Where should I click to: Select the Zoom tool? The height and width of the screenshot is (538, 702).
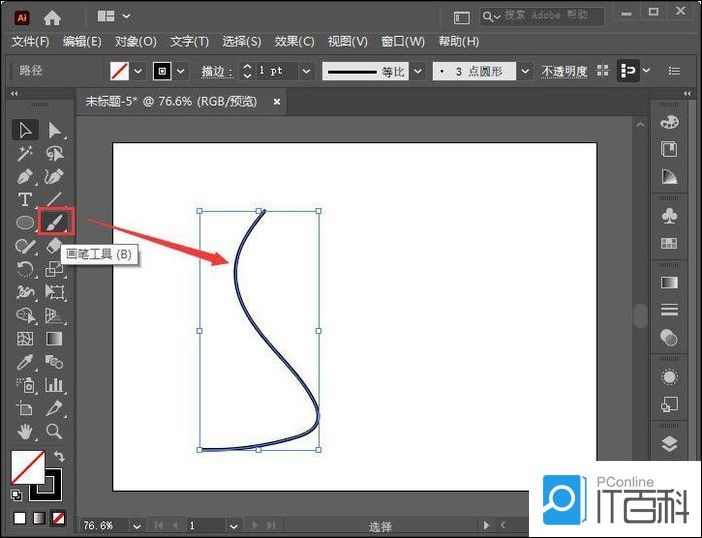(54, 431)
